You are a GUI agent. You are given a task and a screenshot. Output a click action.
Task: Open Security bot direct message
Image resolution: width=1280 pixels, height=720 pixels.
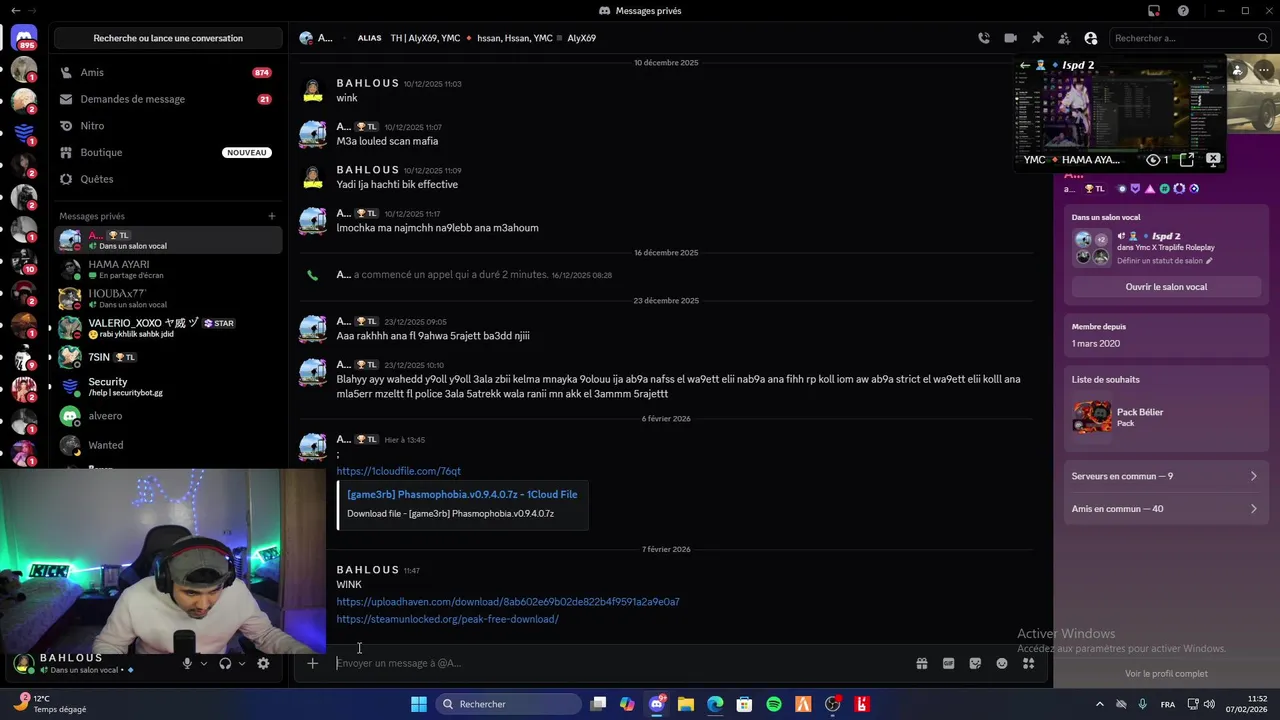pyautogui.click(x=168, y=386)
